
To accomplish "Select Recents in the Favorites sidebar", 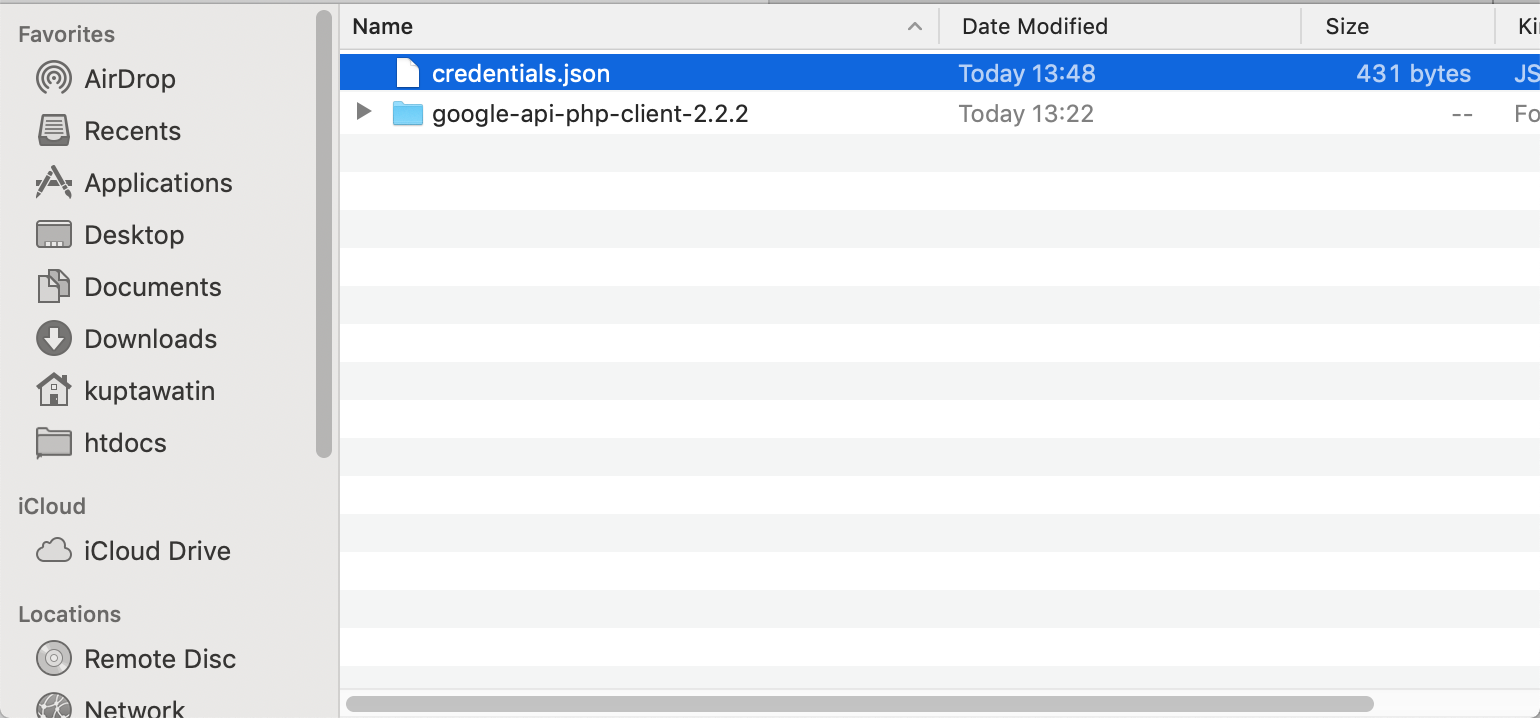I will pos(133,131).
